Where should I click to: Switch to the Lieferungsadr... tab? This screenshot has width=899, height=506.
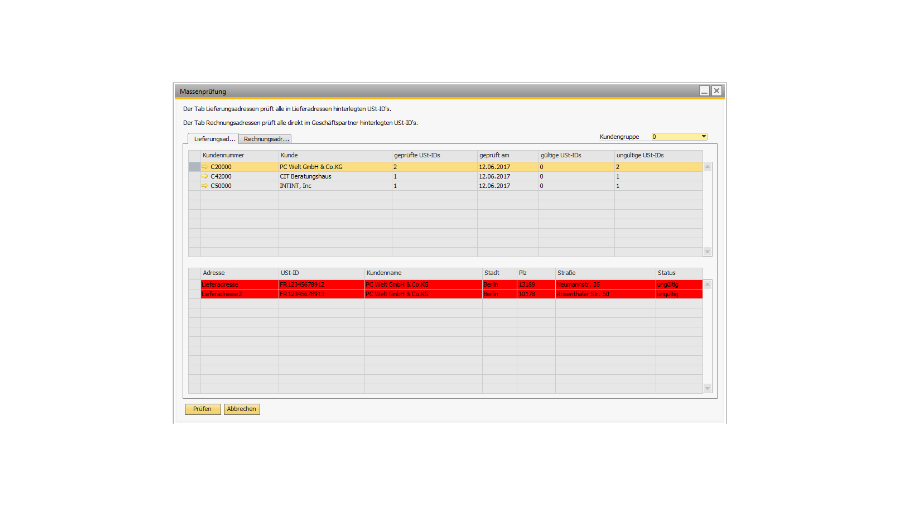click(x=213, y=139)
